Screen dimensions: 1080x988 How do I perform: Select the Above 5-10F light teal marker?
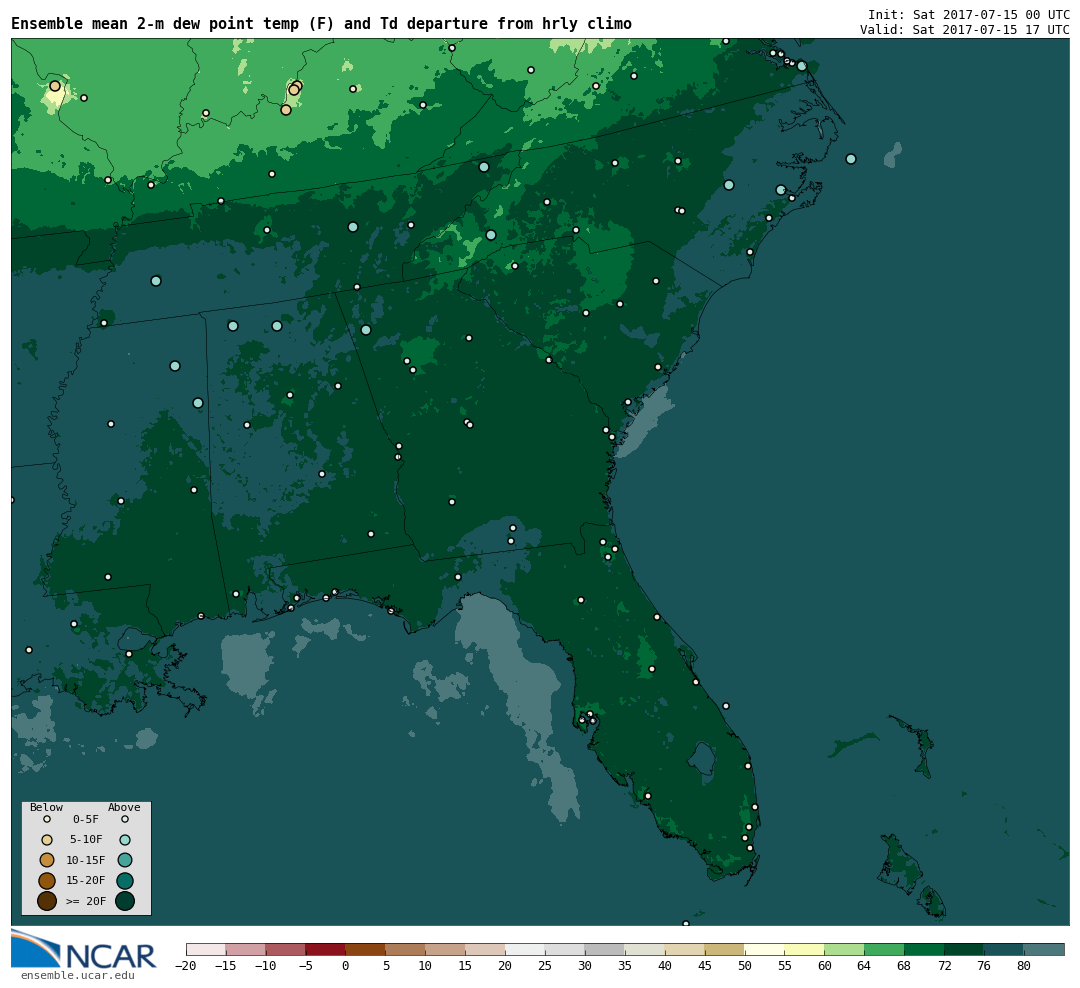coord(125,840)
